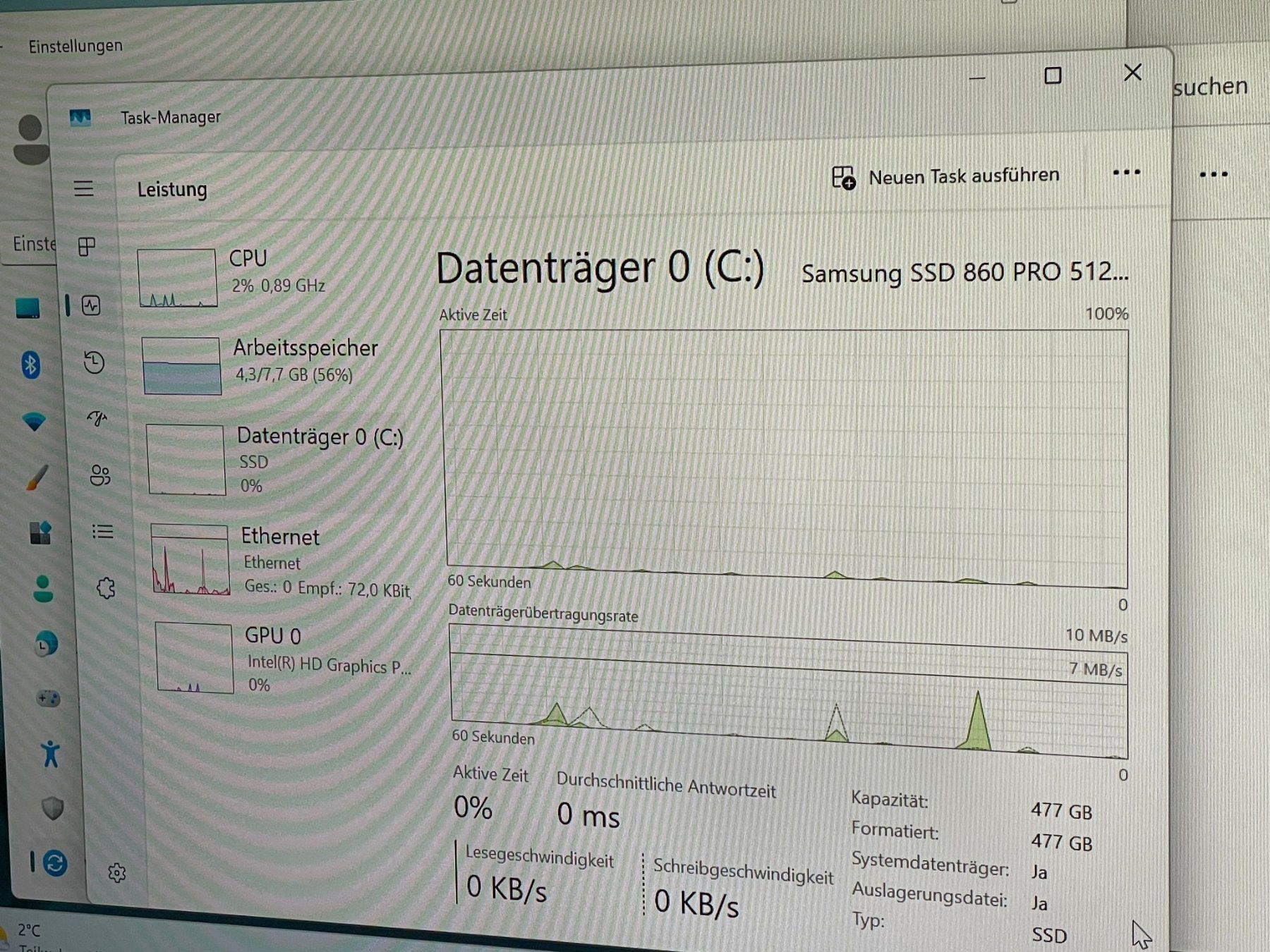
Task: Select the Performance page icon in sidebar
Action: (x=91, y=305)
